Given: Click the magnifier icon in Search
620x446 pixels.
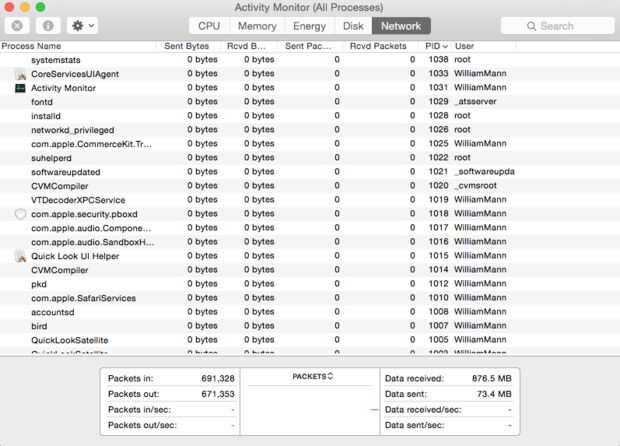Looking at the screenshot, I should [x=531, y=26].
